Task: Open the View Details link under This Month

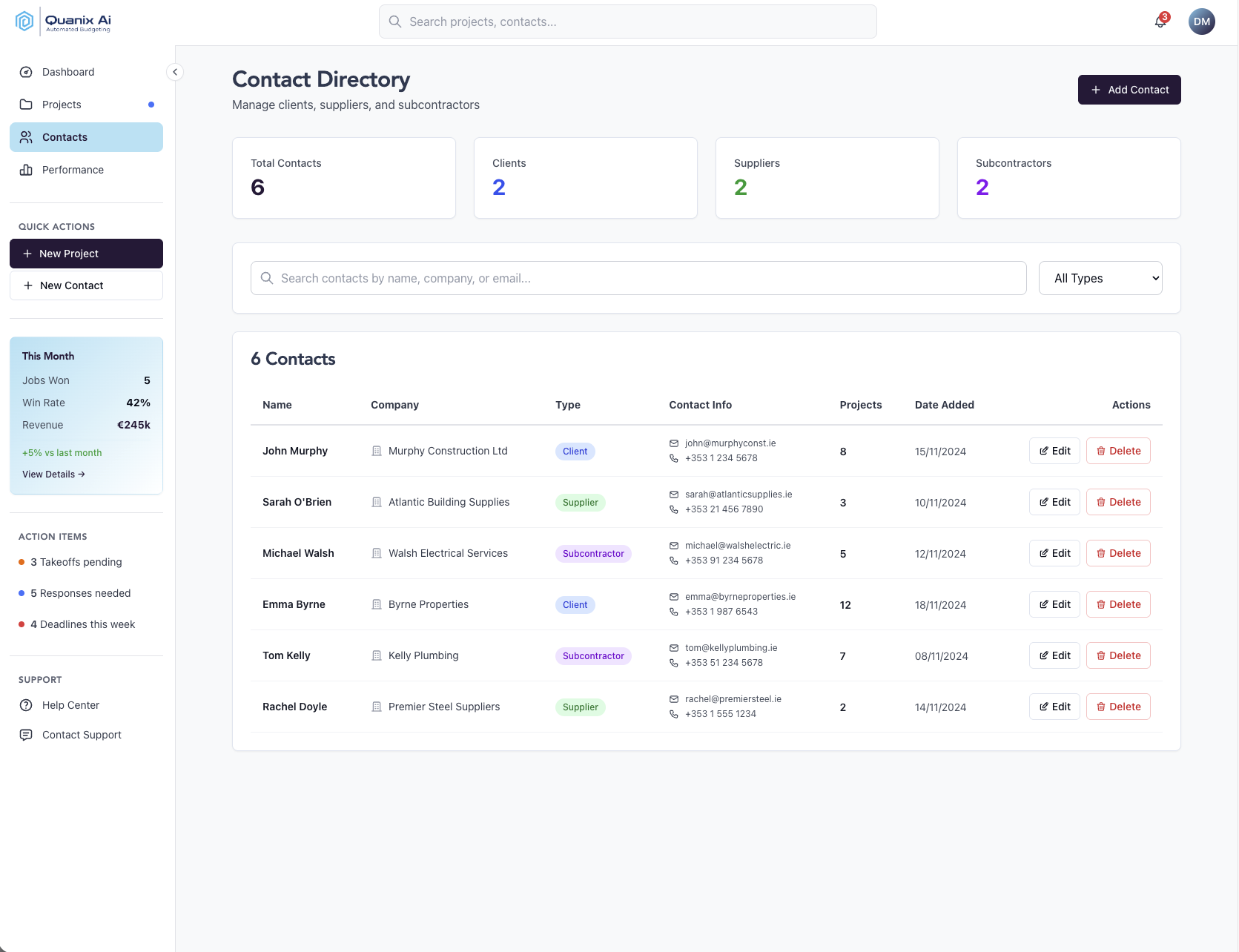Action: pyautogui.click(x=53, y=474)
